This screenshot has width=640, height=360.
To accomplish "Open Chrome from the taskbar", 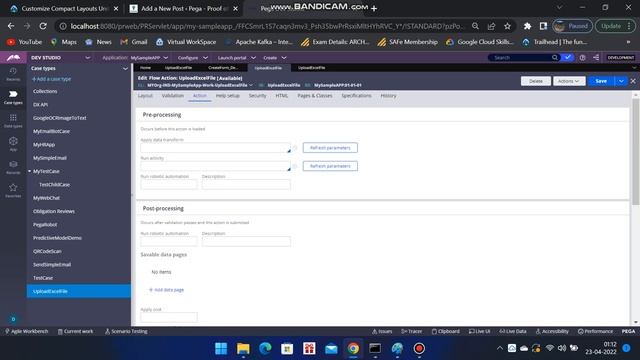I will (353, 349).
